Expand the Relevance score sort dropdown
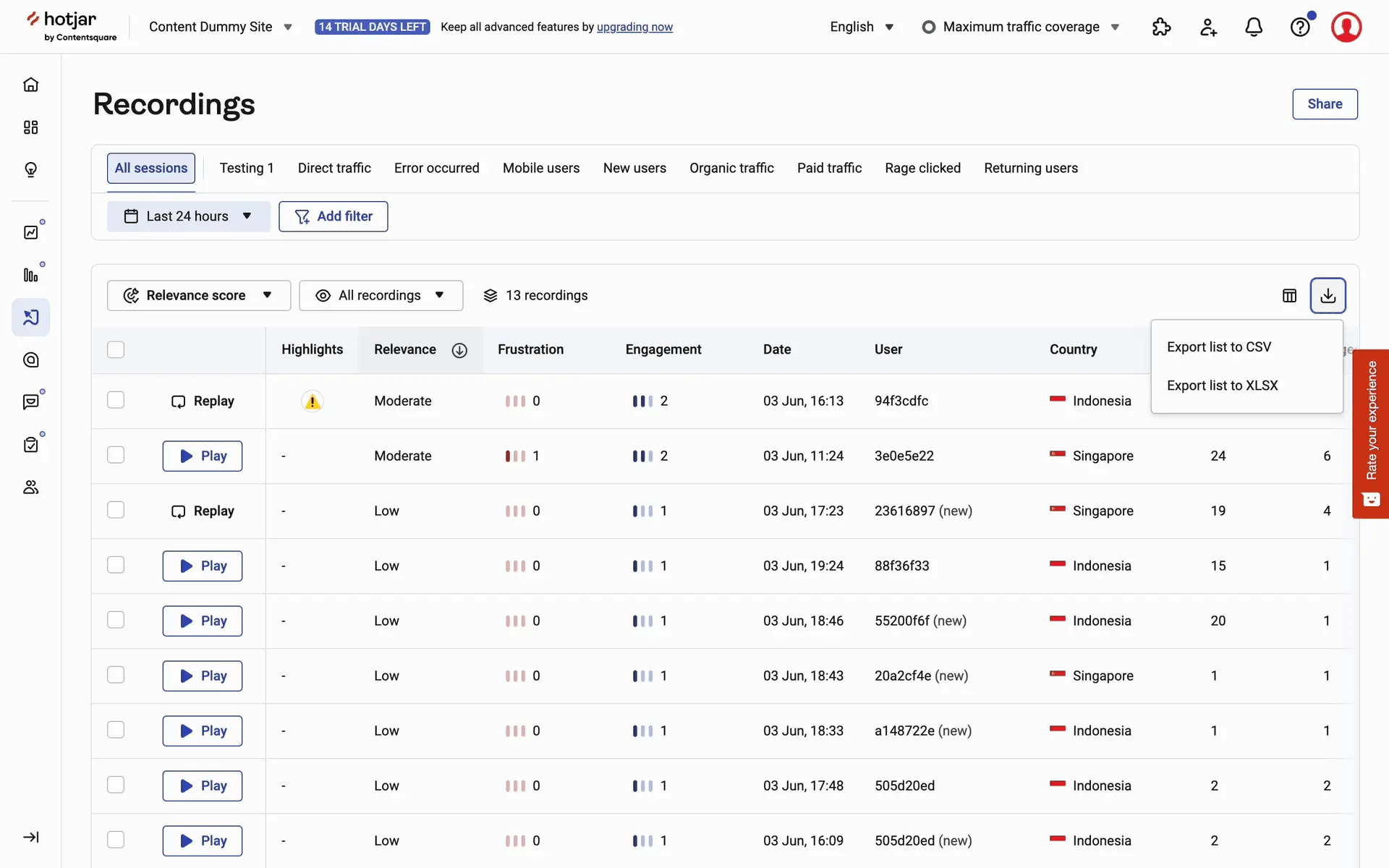The image size is (1389, 868). [x=198, y=295]
